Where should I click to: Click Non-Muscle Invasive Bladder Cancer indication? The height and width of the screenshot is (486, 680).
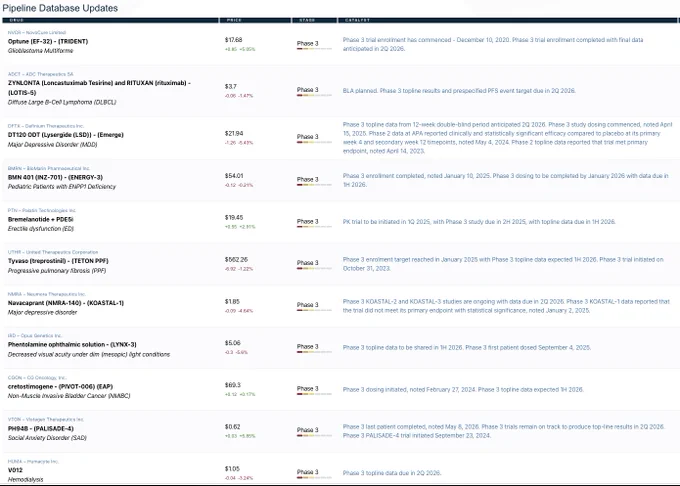coord(69,396)
